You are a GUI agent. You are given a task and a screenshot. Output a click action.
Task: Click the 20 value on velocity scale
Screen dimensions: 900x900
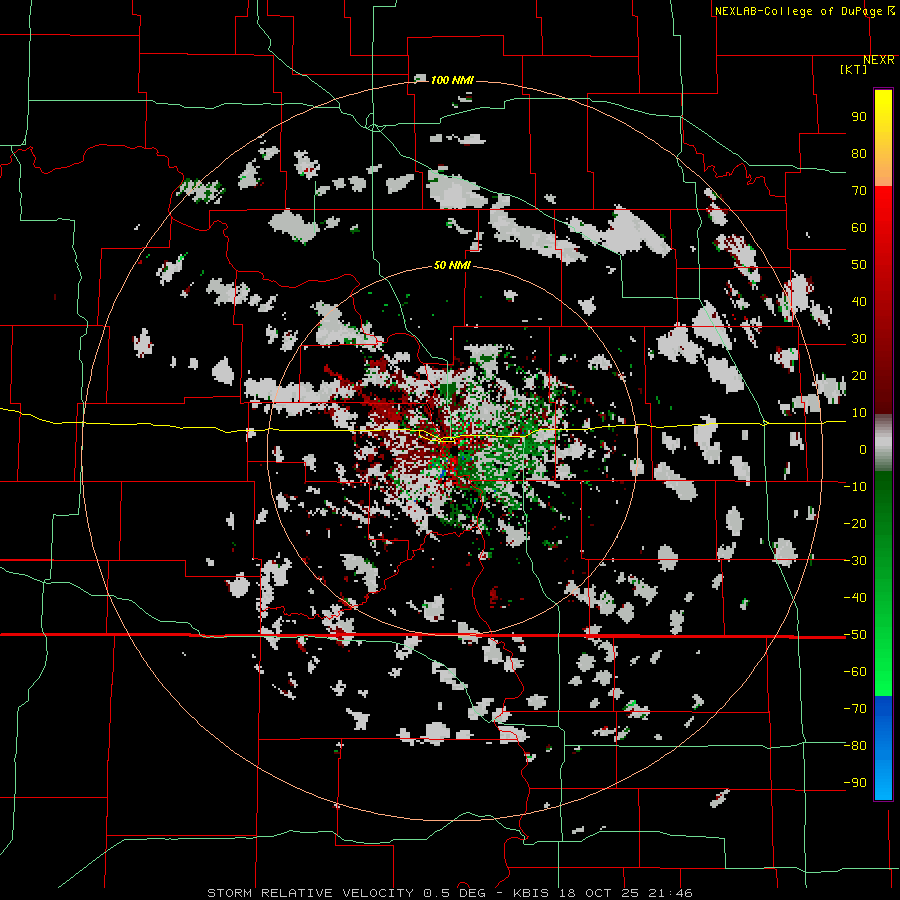point(859,376)
